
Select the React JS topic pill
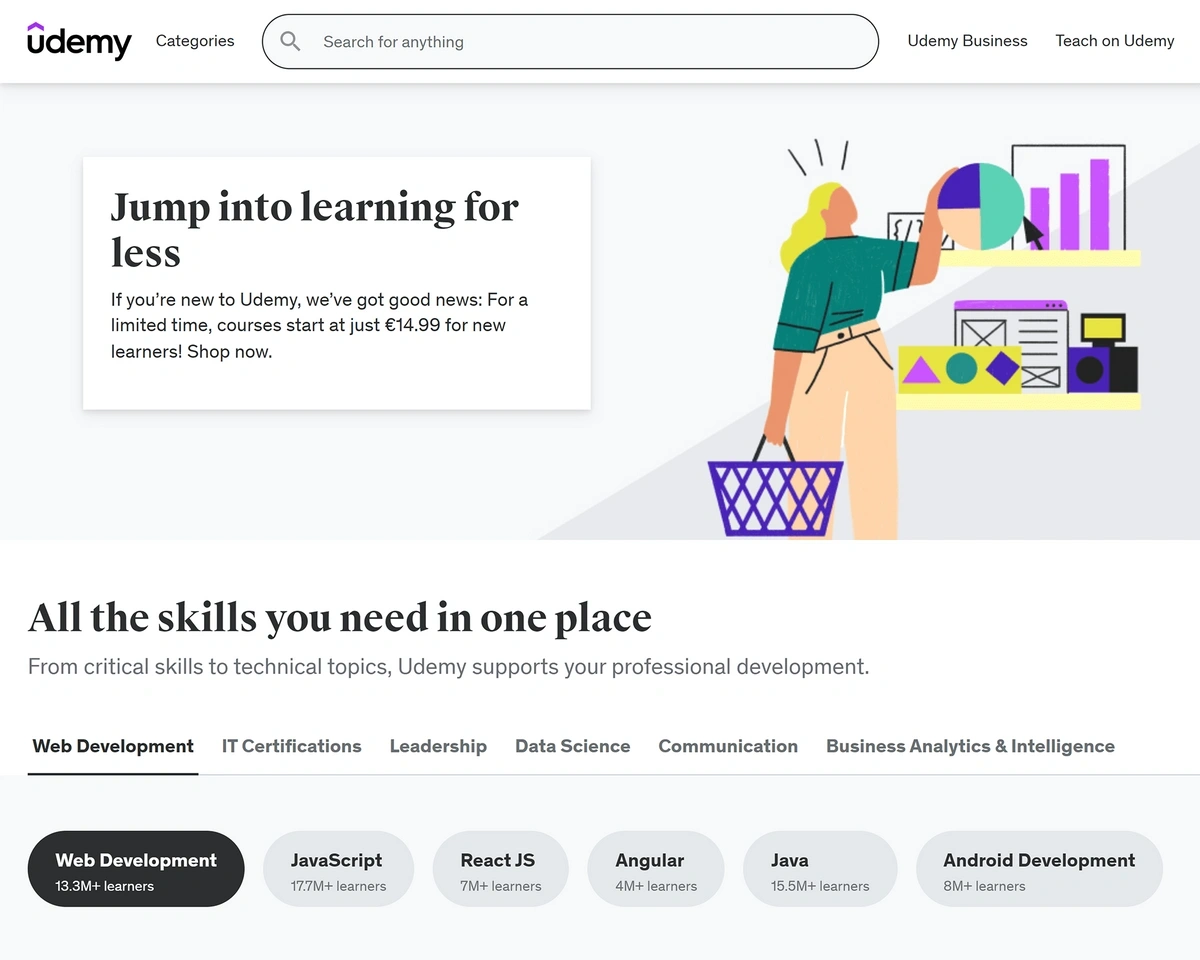(500, 869)
